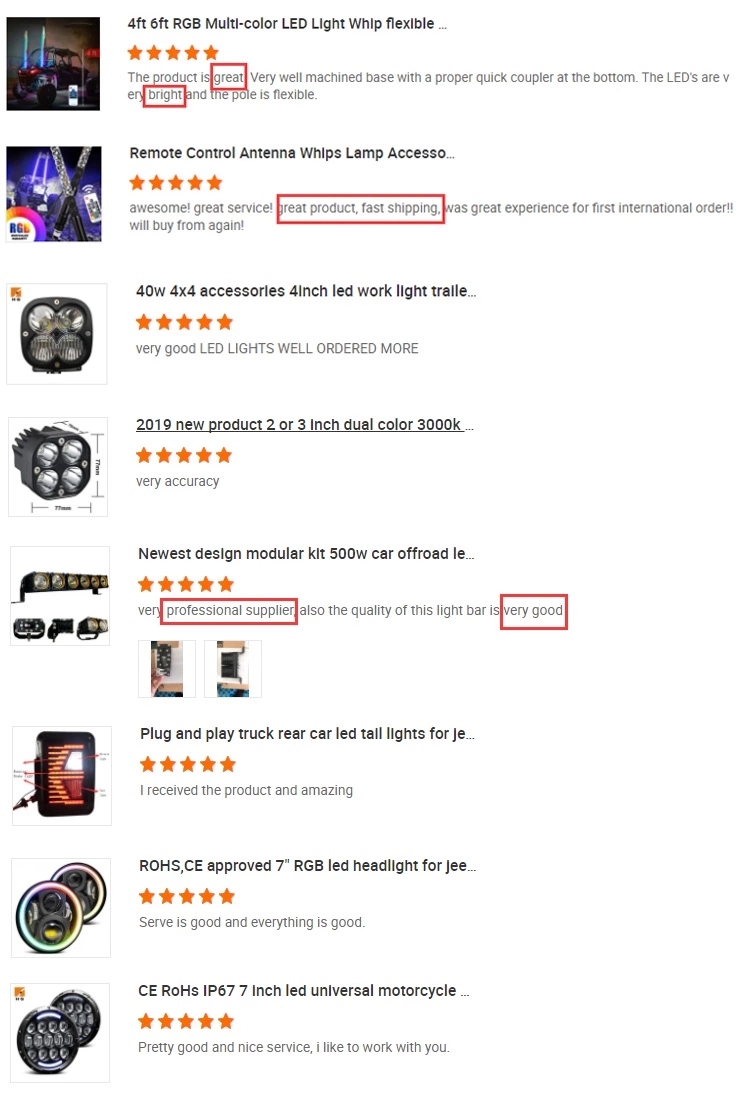View second review photo under light bar review
The width and height of the screenshot is (749, 1095).
pyautogui.click(x=232, y=668)
